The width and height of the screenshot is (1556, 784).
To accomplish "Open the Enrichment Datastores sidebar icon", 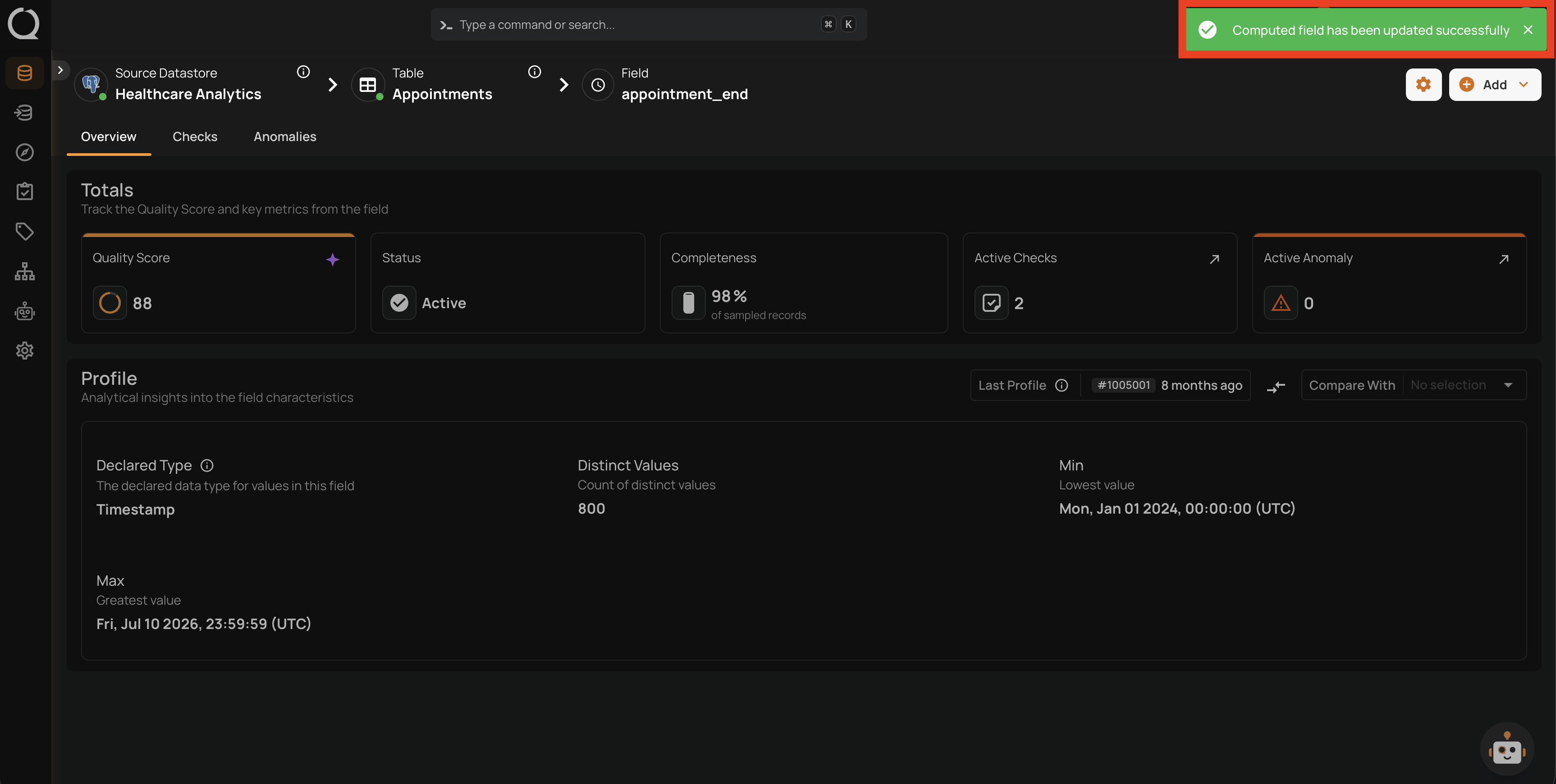I will (x=25, y=112).
